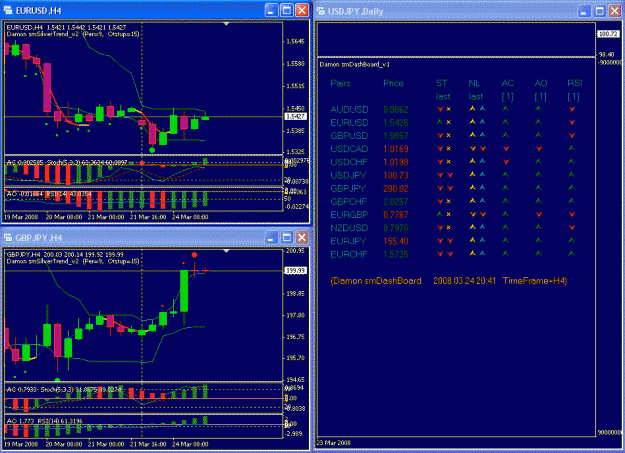Image resolution: width=625 pixels, height=453 pixels.
Task: Maximize the GBPJPY,H4 chart window
Action: [287, 238]
